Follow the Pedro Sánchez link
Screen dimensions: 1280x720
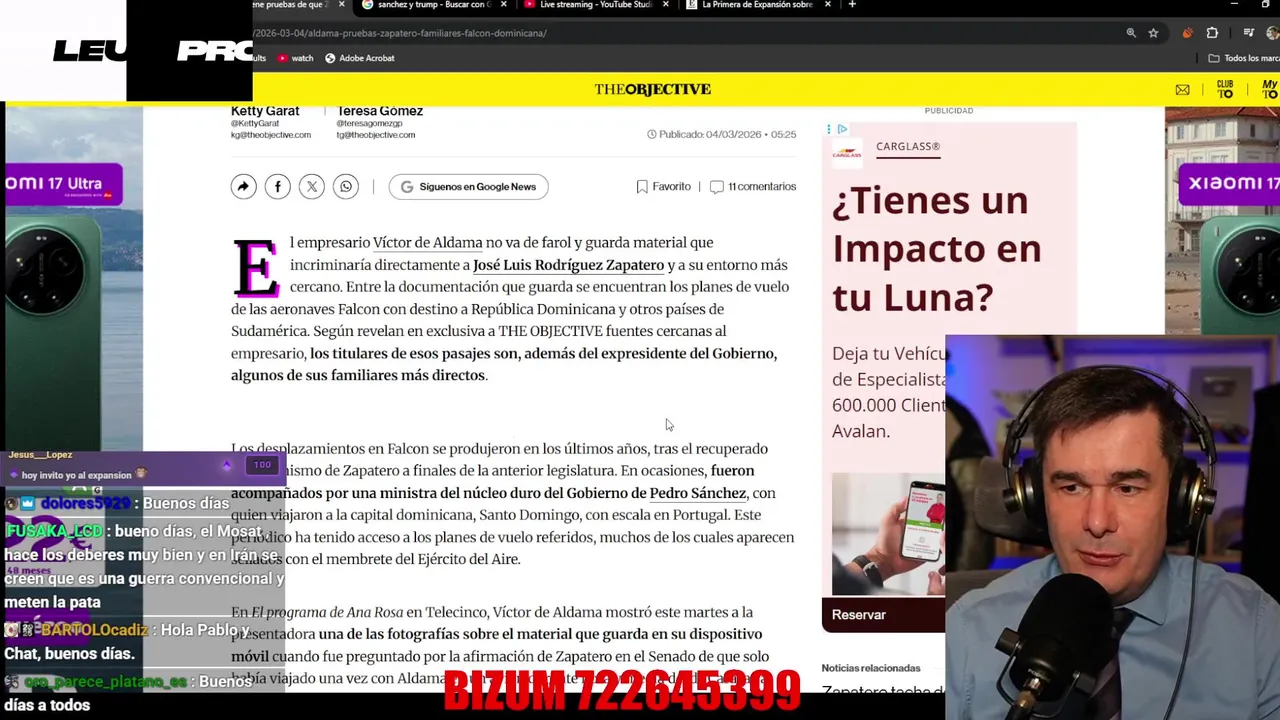pos(698,493)
